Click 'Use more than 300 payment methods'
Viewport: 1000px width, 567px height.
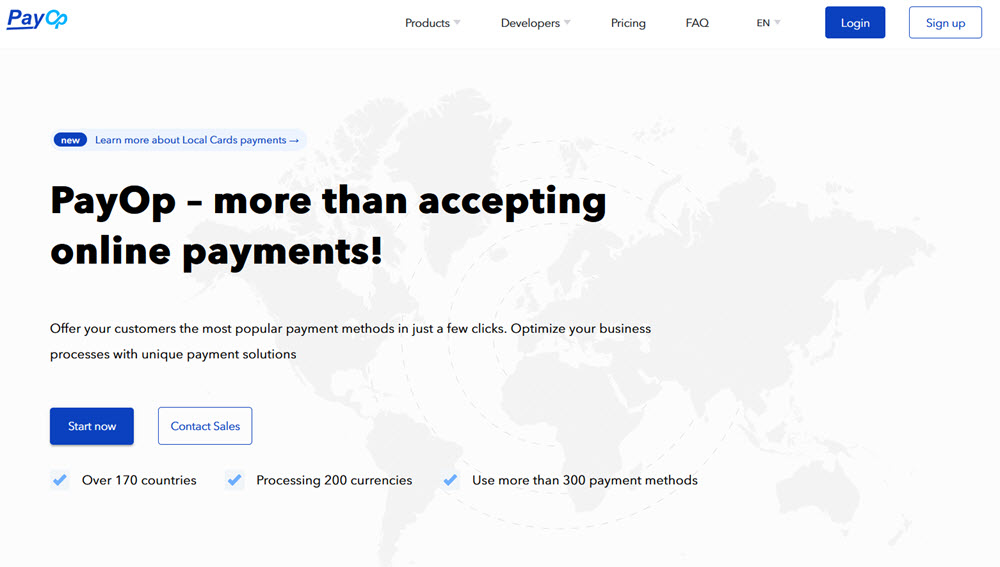tap(585, 480)
